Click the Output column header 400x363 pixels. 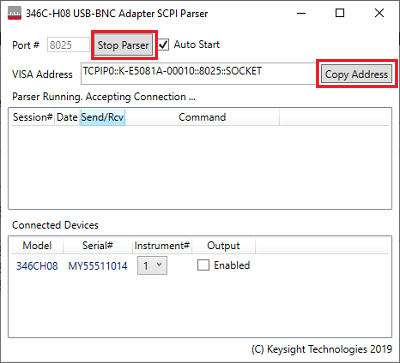(x=223, y=246)
